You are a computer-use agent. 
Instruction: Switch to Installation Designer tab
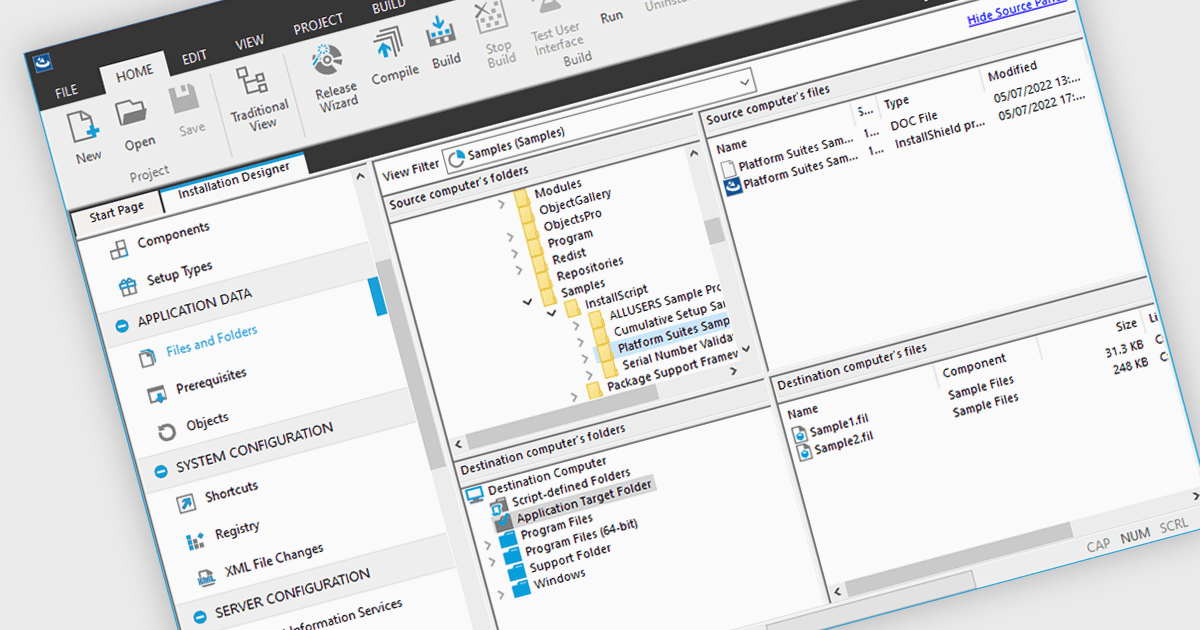(234, 179)
